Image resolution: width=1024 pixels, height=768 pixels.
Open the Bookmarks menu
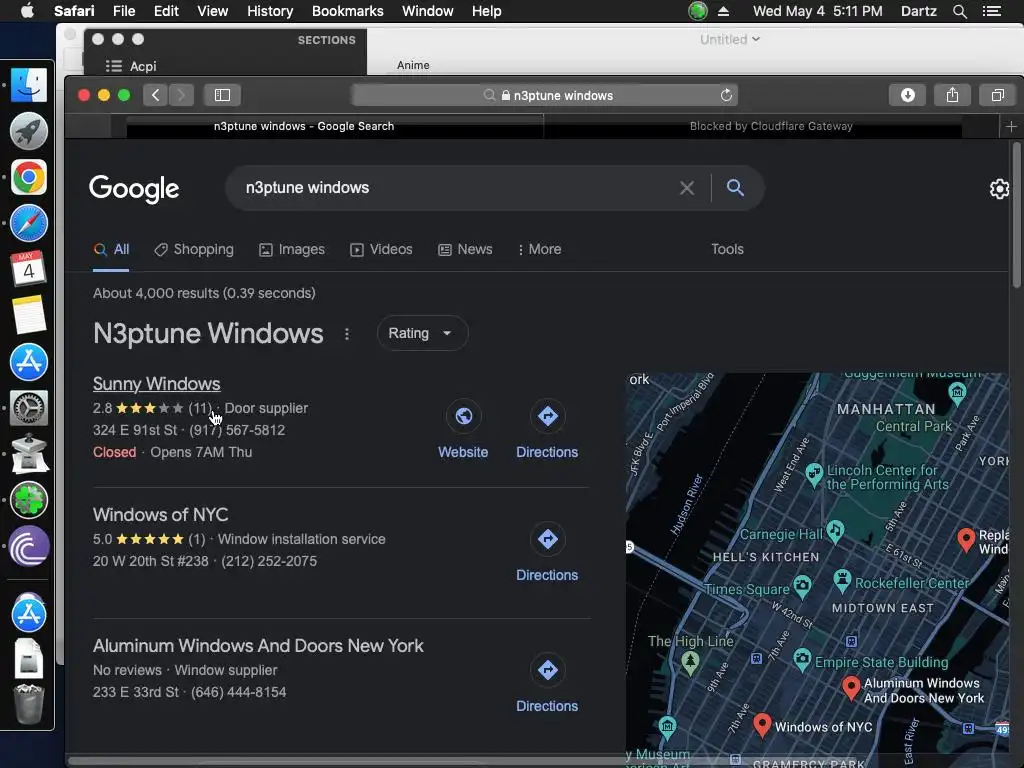point(347,11)
